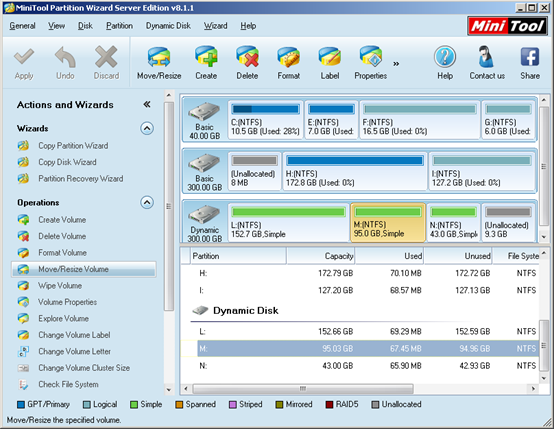Screen dimensions: 554x429
Task: Open the View menu
Action: [57, 26]
